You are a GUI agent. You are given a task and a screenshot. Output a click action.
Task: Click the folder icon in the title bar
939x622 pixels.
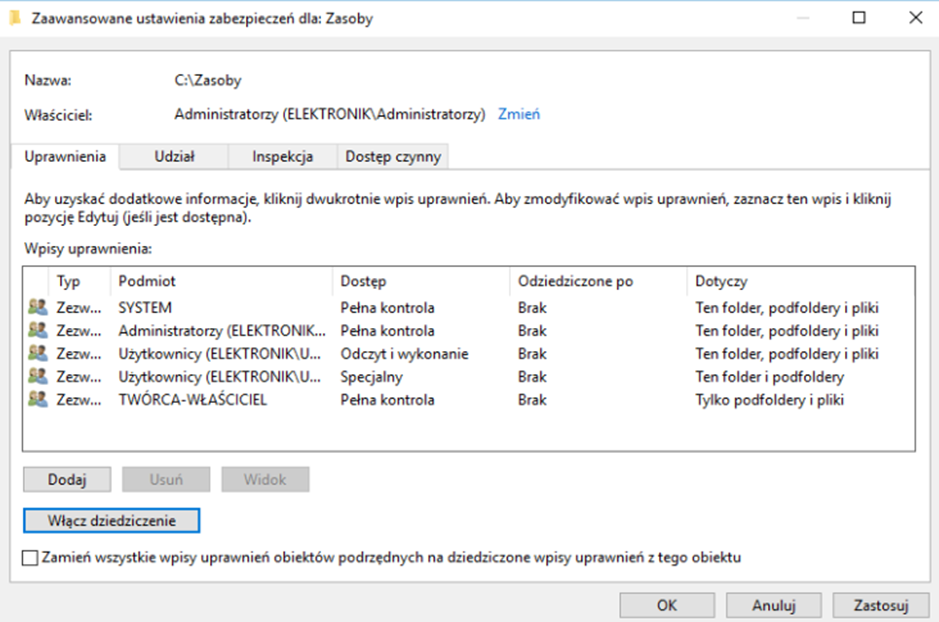[x=14, y=18]
